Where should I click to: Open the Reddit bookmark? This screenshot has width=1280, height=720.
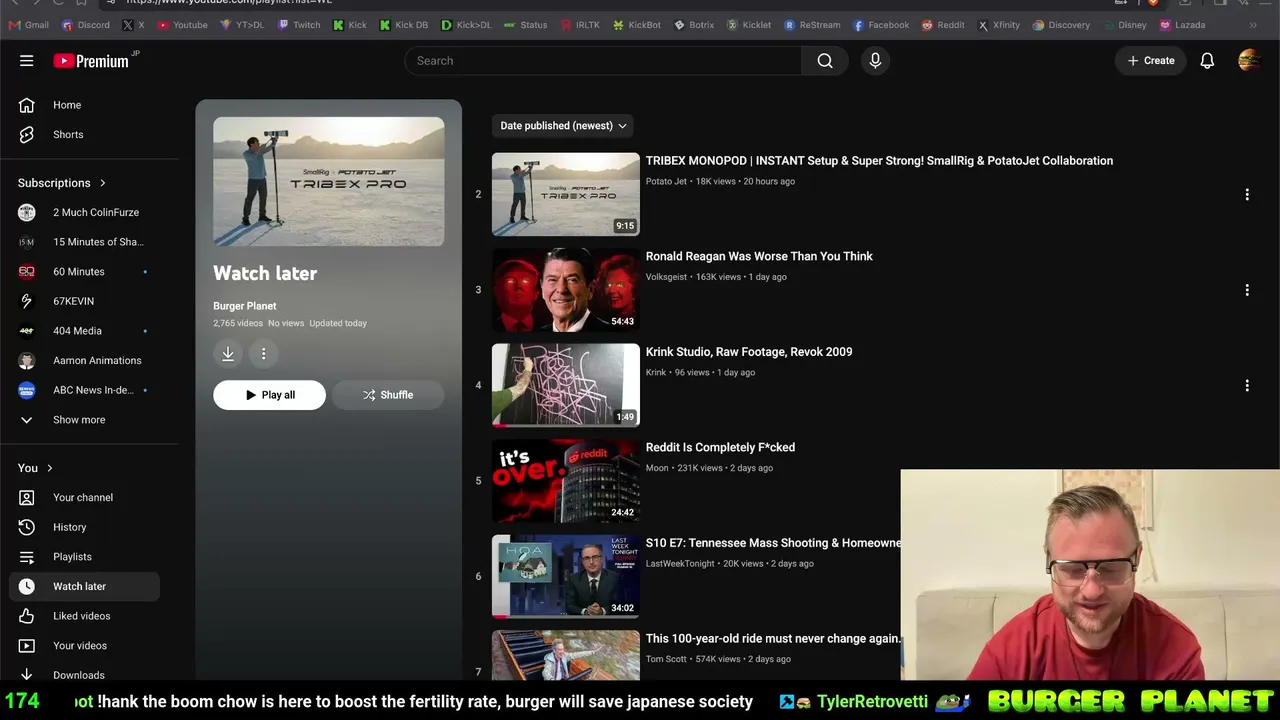[943, 25]
